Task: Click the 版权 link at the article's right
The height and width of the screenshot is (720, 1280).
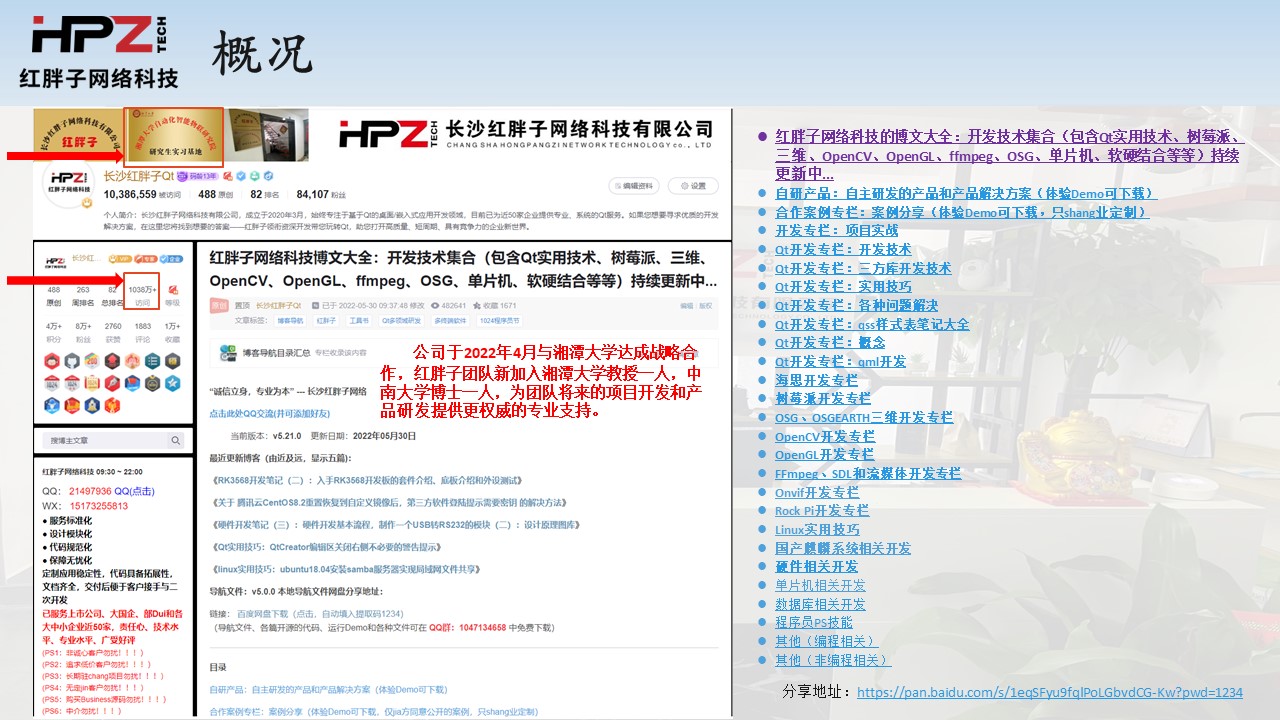Action: click(706, 305)
